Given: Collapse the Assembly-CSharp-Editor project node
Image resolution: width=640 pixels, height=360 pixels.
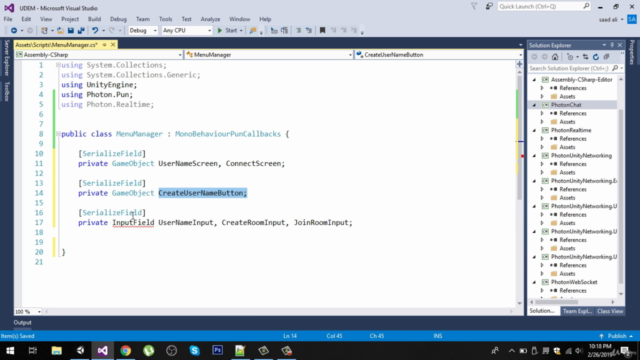Looking at the screenshot, I should point(534,80).
